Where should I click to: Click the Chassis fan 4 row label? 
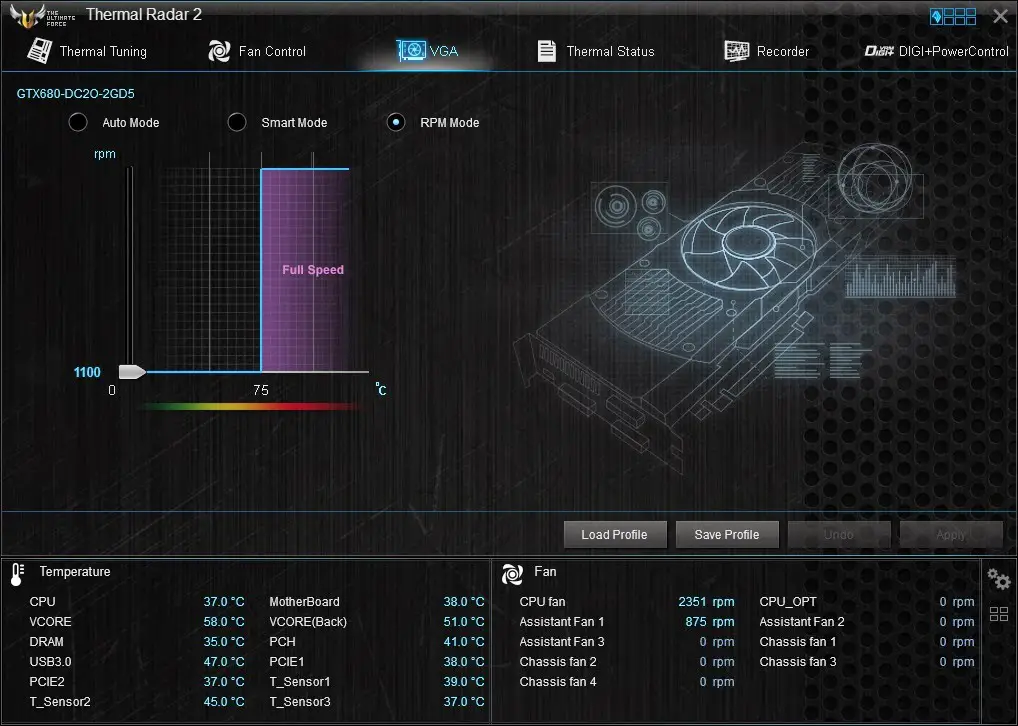click(558, 682)
